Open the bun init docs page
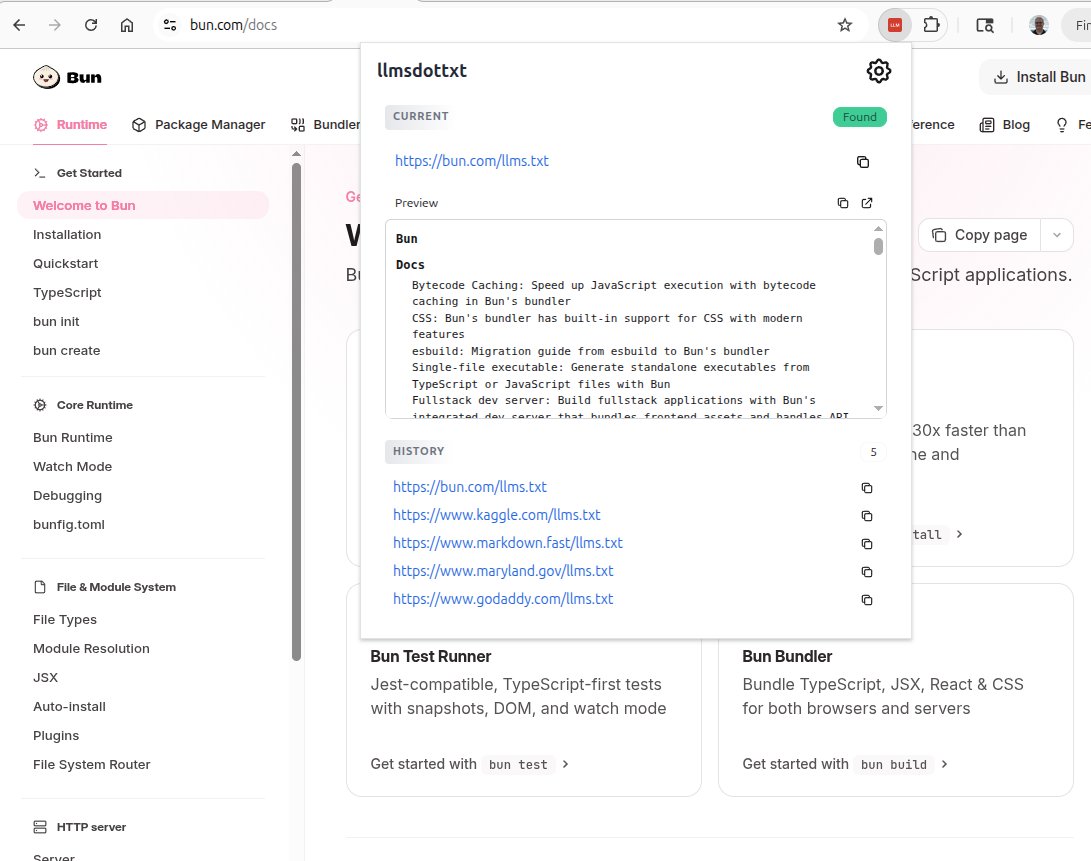This screenshot has width=1091, height=861. tap(56, 322)
